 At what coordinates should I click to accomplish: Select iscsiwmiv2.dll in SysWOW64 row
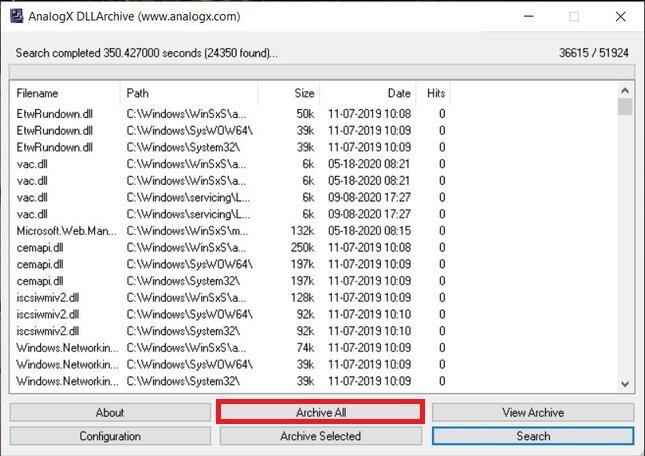231,315
